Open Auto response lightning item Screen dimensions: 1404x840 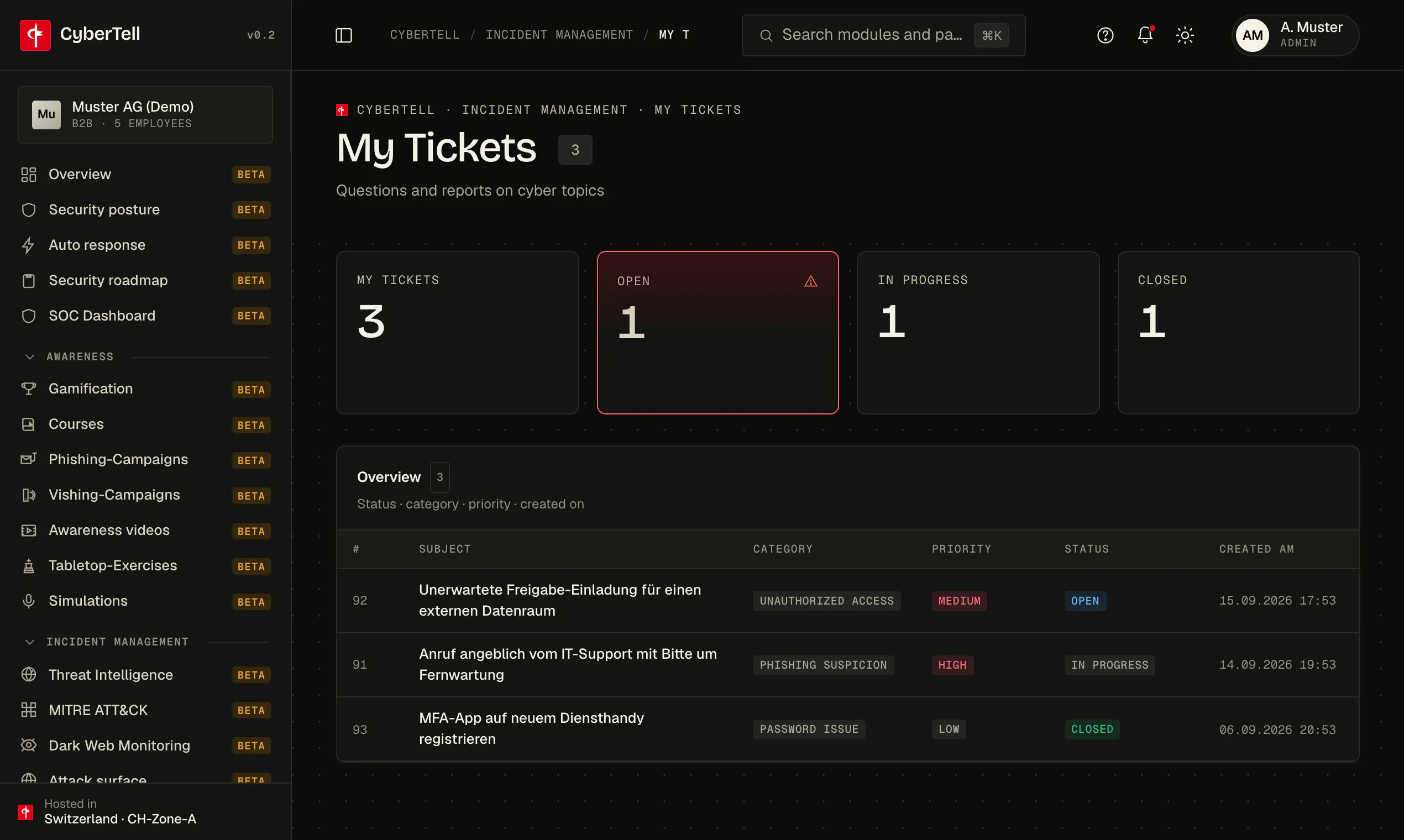pyautogui.click(x=145, y=245)
